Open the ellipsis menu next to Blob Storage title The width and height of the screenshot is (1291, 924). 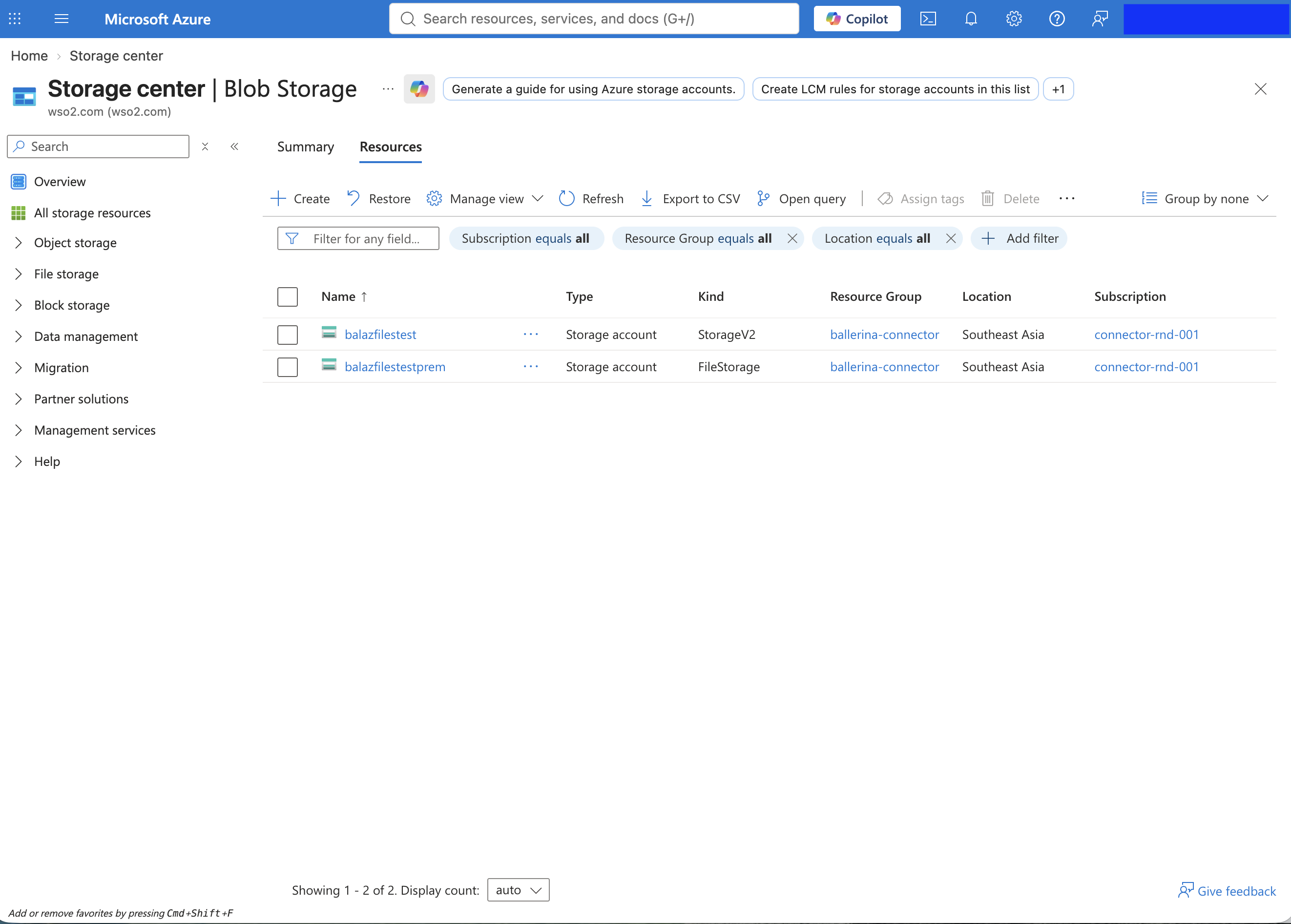point(388,89)
